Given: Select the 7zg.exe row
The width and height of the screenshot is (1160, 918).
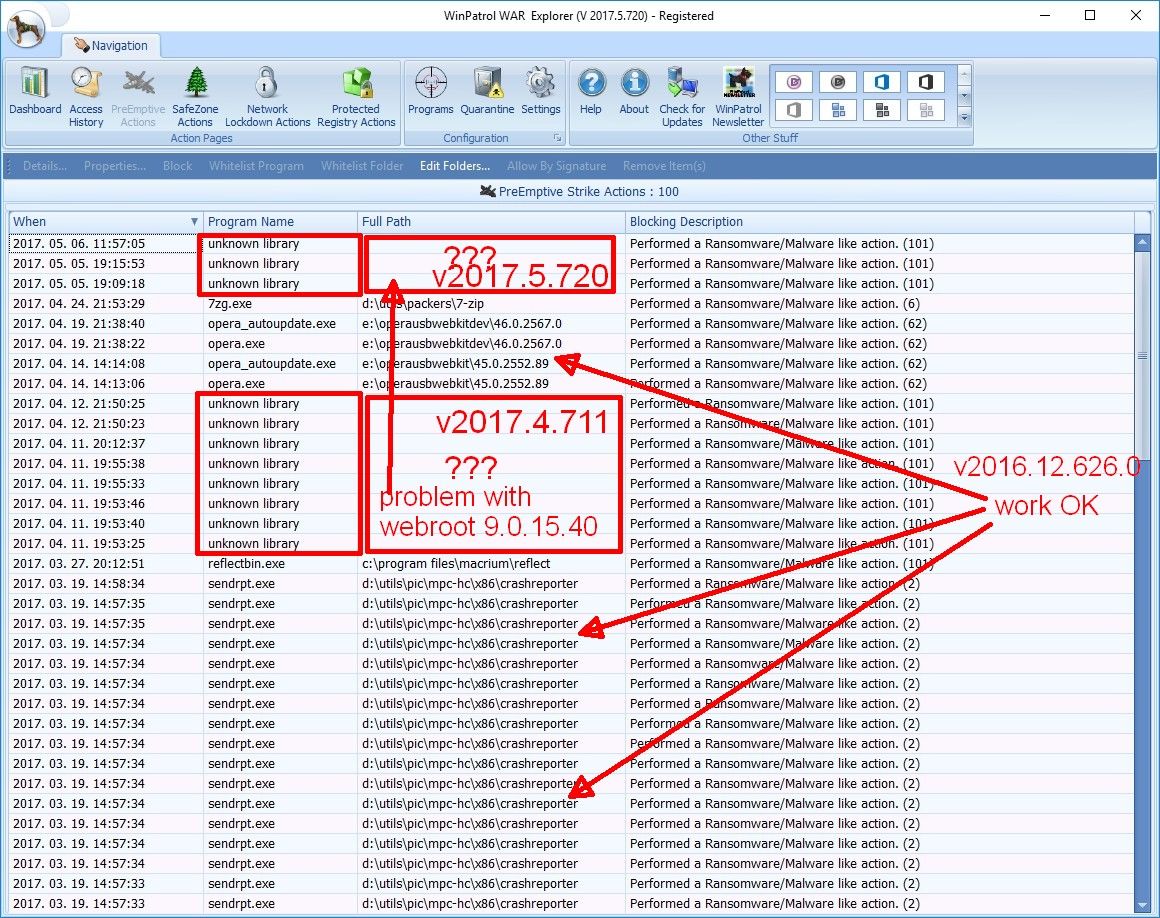Looking at the screenshot, I should pos(571,304).
